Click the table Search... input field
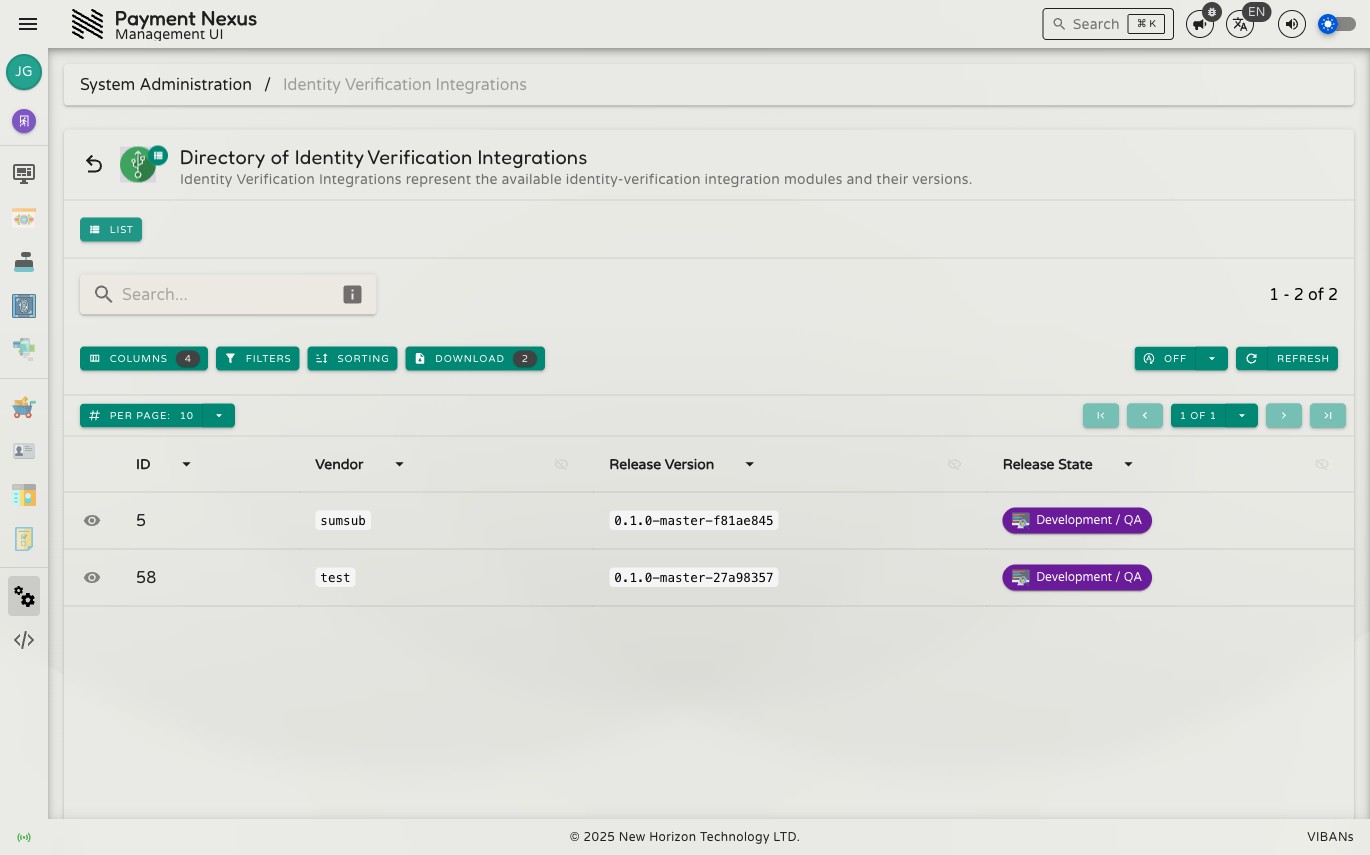1370x855 pixels. [228, 294]
